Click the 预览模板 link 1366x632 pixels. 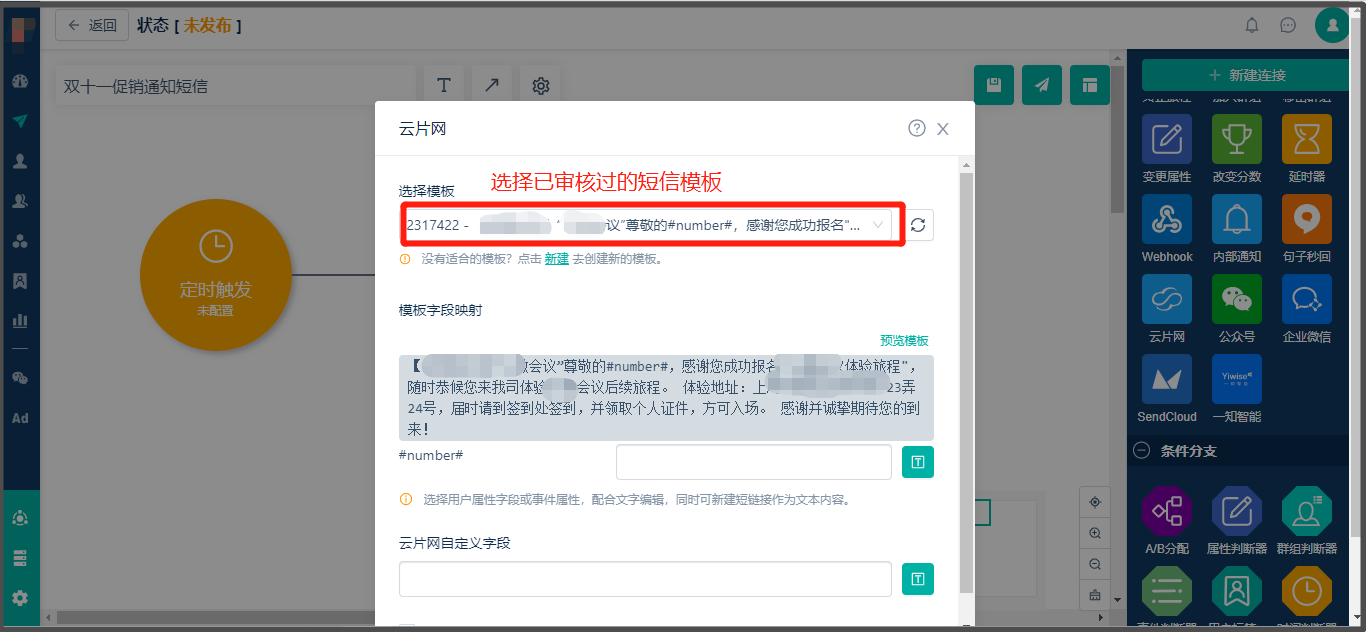[x=904, y=341]
